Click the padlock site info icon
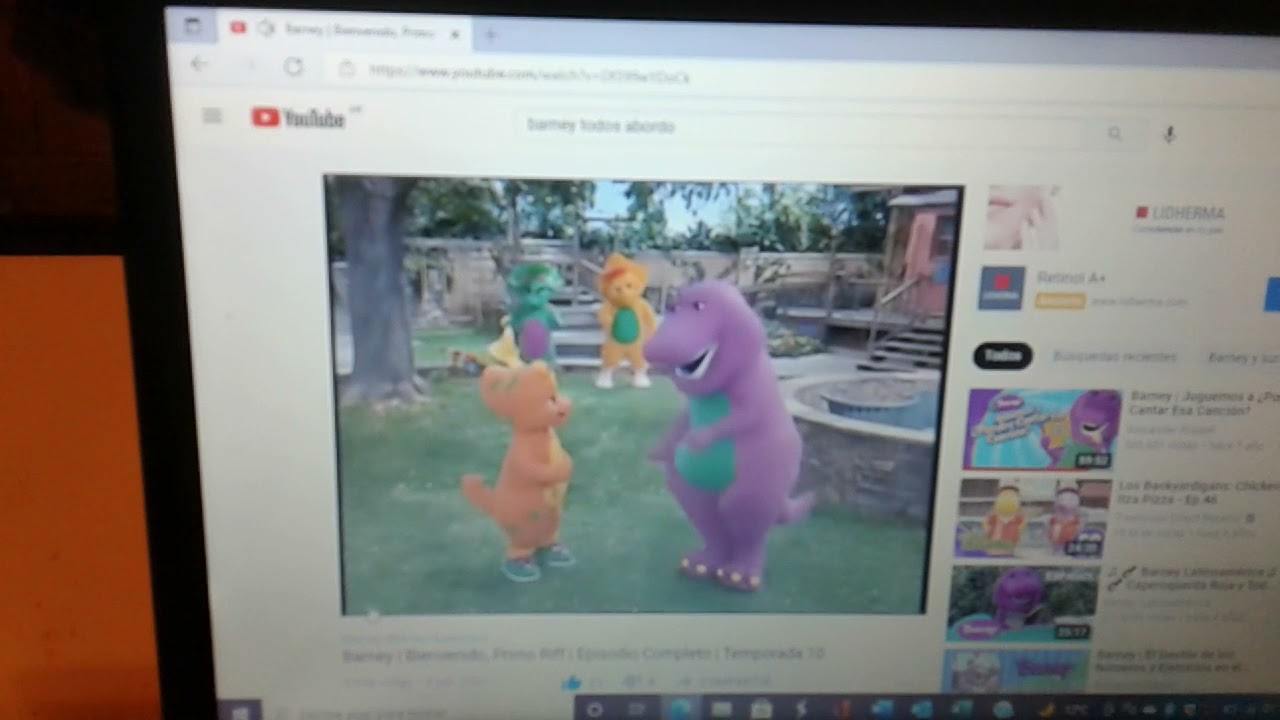Screen dimensions: 1280x720 pos(347,69)
